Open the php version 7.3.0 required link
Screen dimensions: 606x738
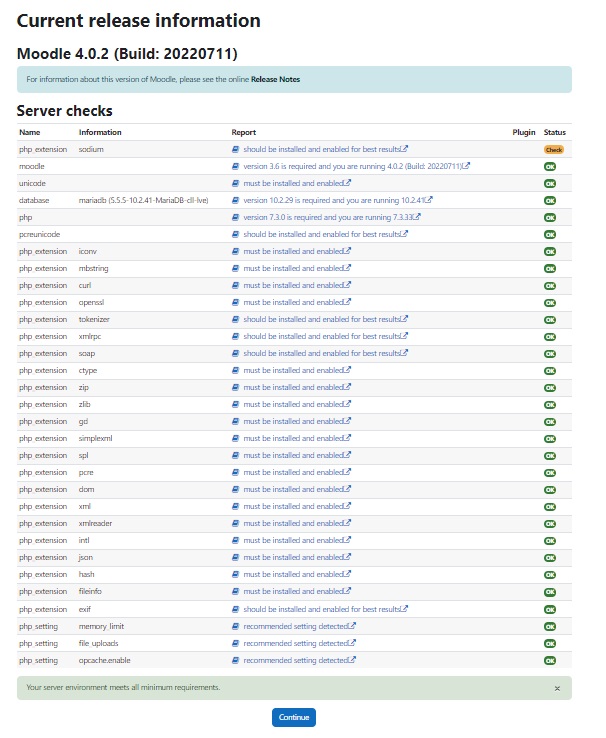click(x=331, y=217)
